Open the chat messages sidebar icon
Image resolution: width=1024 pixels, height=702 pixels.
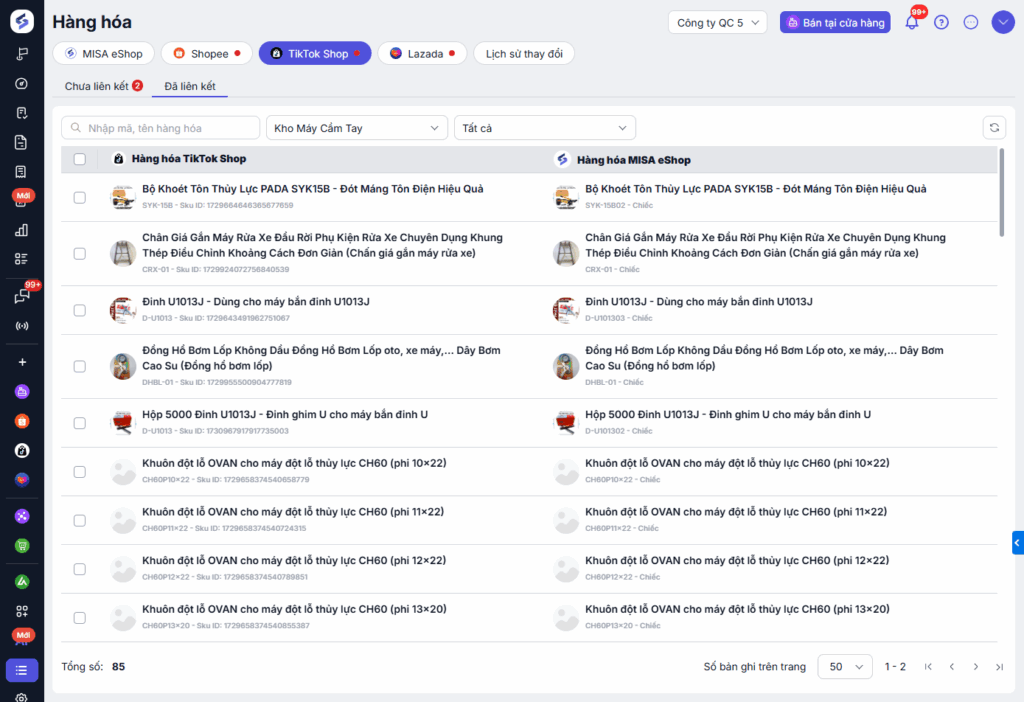point(22,296)
